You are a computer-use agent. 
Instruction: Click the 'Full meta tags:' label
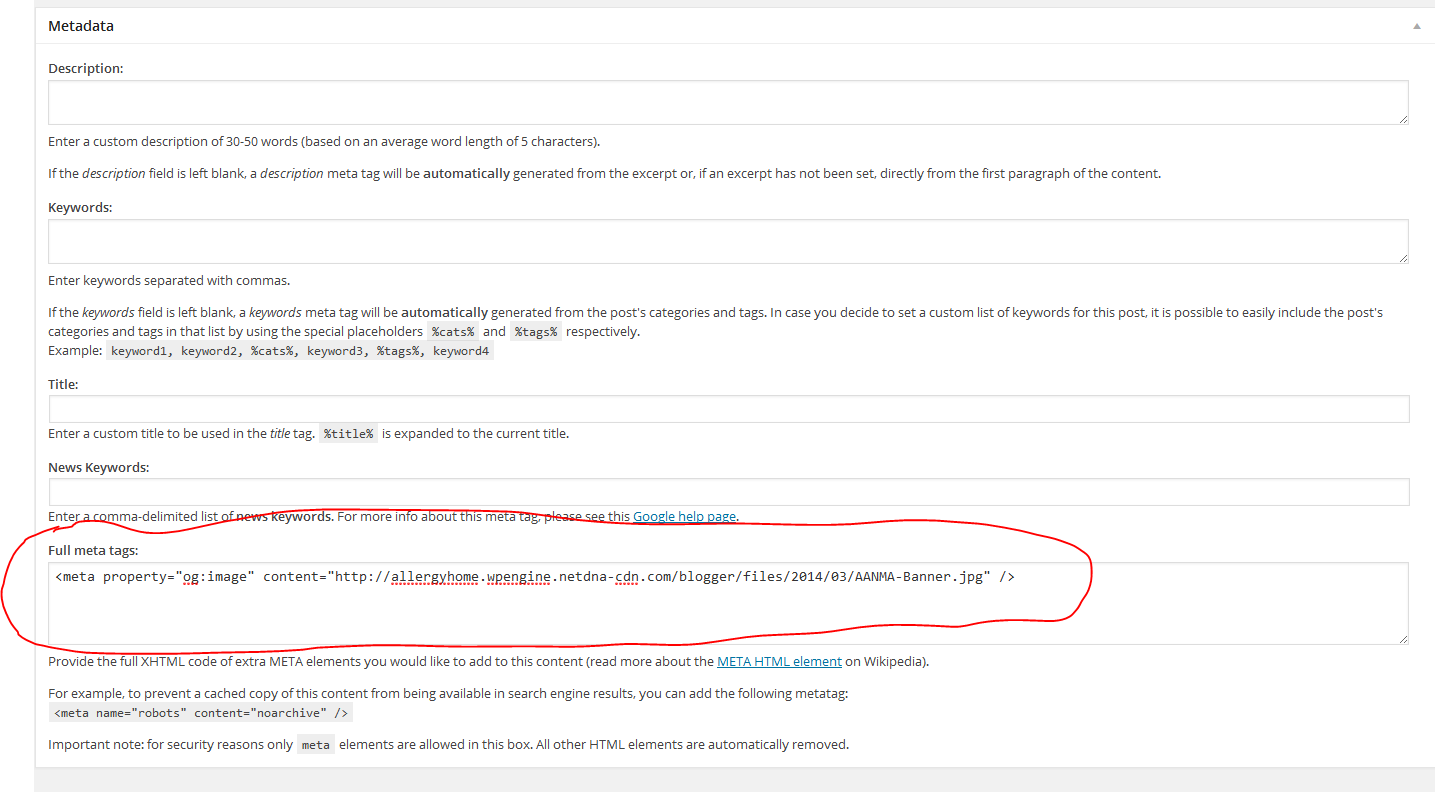(x=93, y=551)
